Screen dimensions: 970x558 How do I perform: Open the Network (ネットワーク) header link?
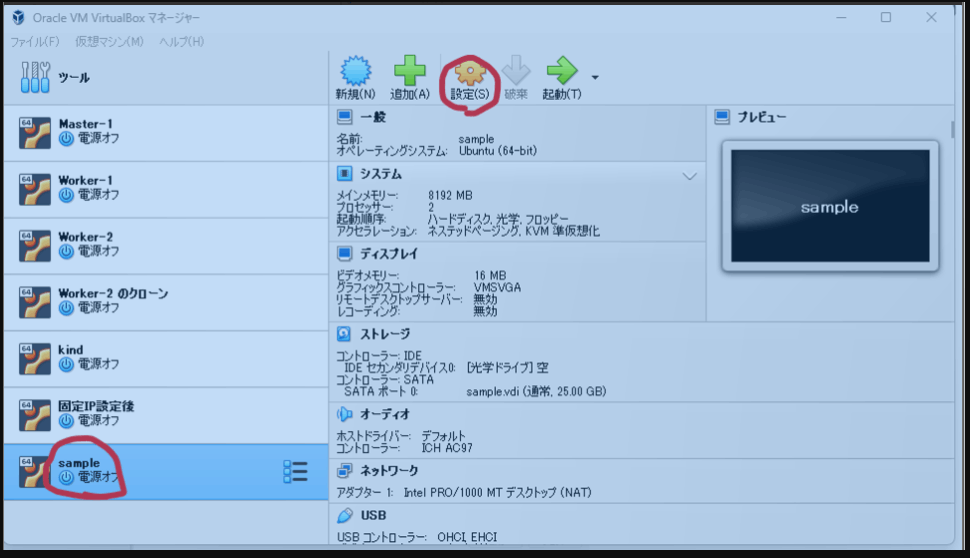pyautogui.click(x=389, y=471)
